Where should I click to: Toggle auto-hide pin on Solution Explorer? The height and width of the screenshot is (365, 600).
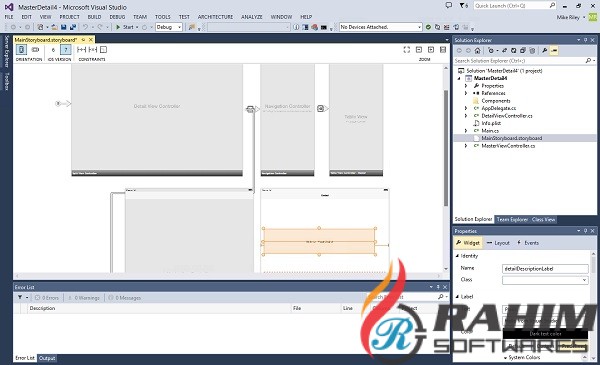tap(585, 40)
